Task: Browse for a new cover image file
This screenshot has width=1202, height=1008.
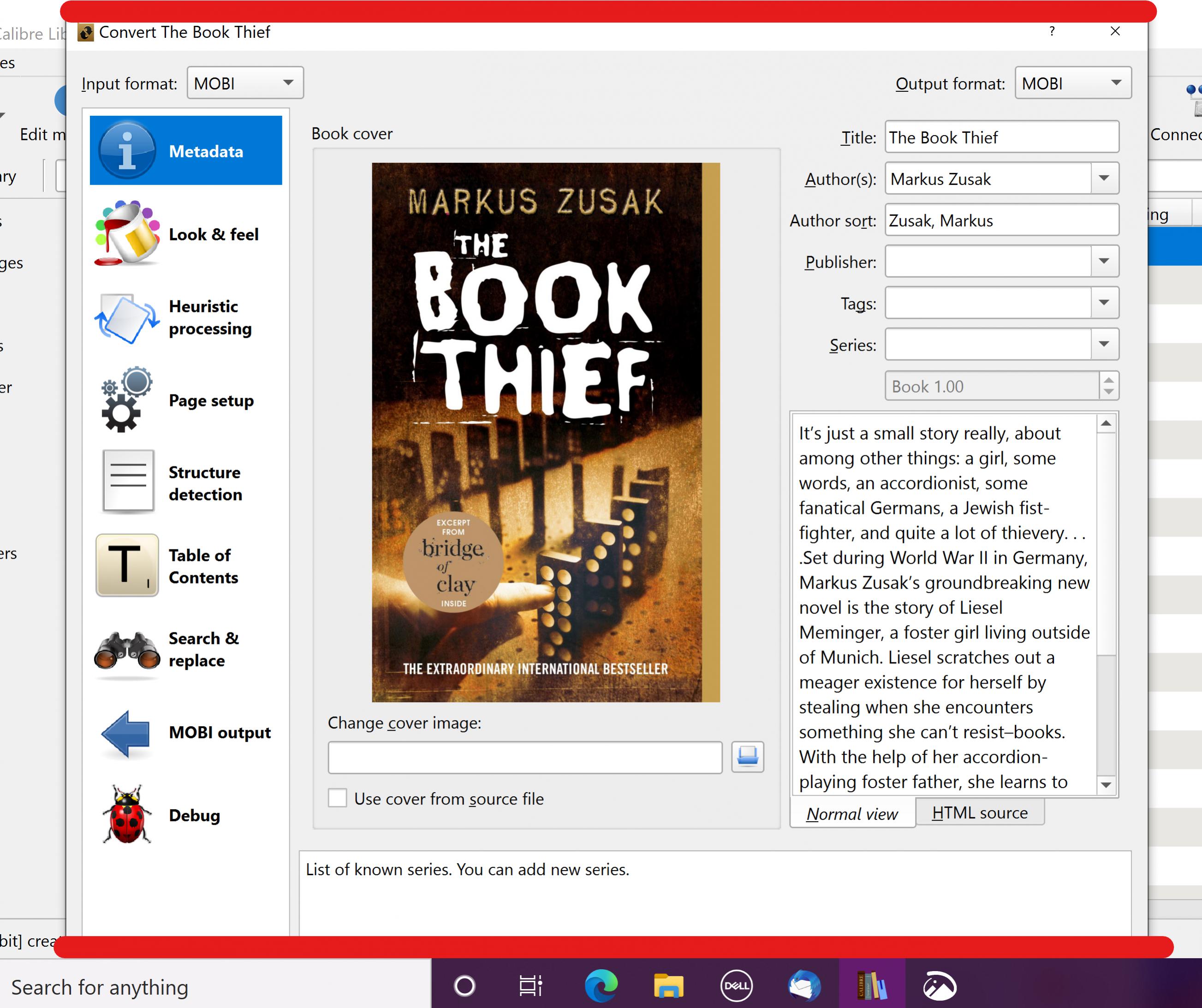Action: pos(748,757)
